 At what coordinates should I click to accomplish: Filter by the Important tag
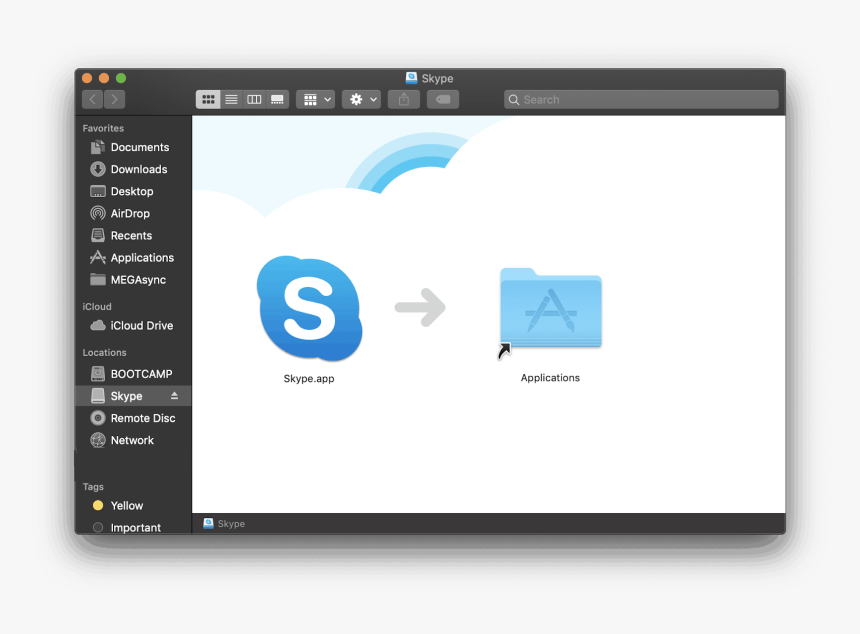133,527
